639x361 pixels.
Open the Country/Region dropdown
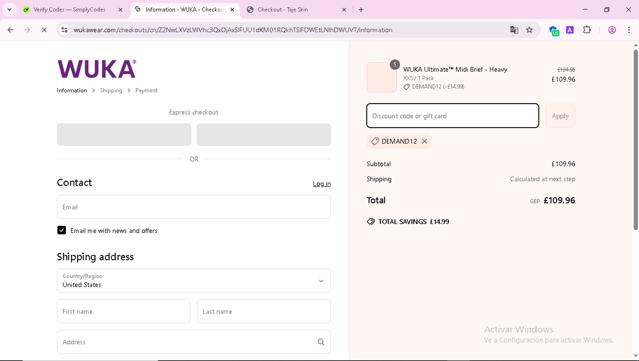coord(194,280)
